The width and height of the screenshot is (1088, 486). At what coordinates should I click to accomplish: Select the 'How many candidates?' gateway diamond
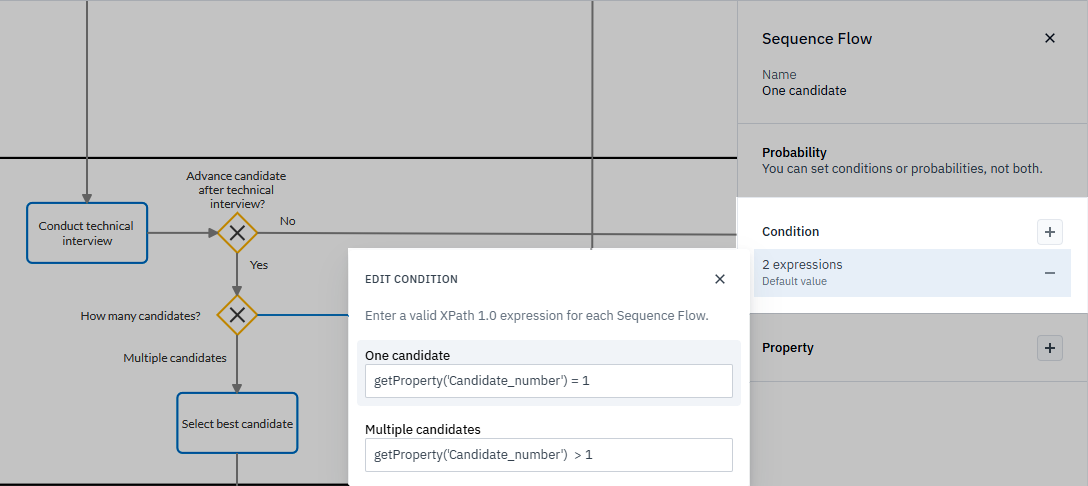tap(237, 316)
